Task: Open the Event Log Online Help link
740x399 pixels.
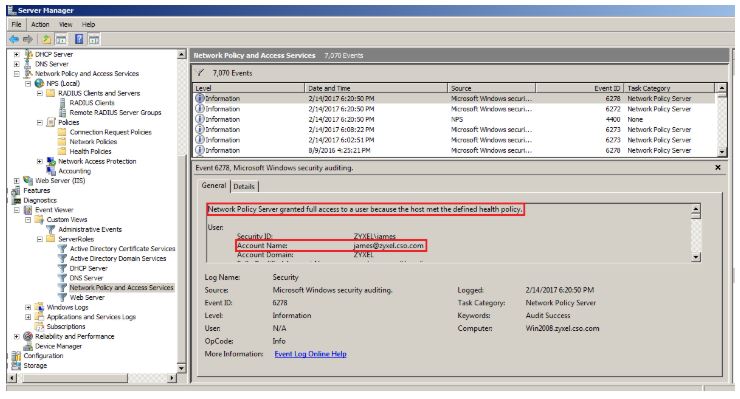Action: click(x=311, y=354)
